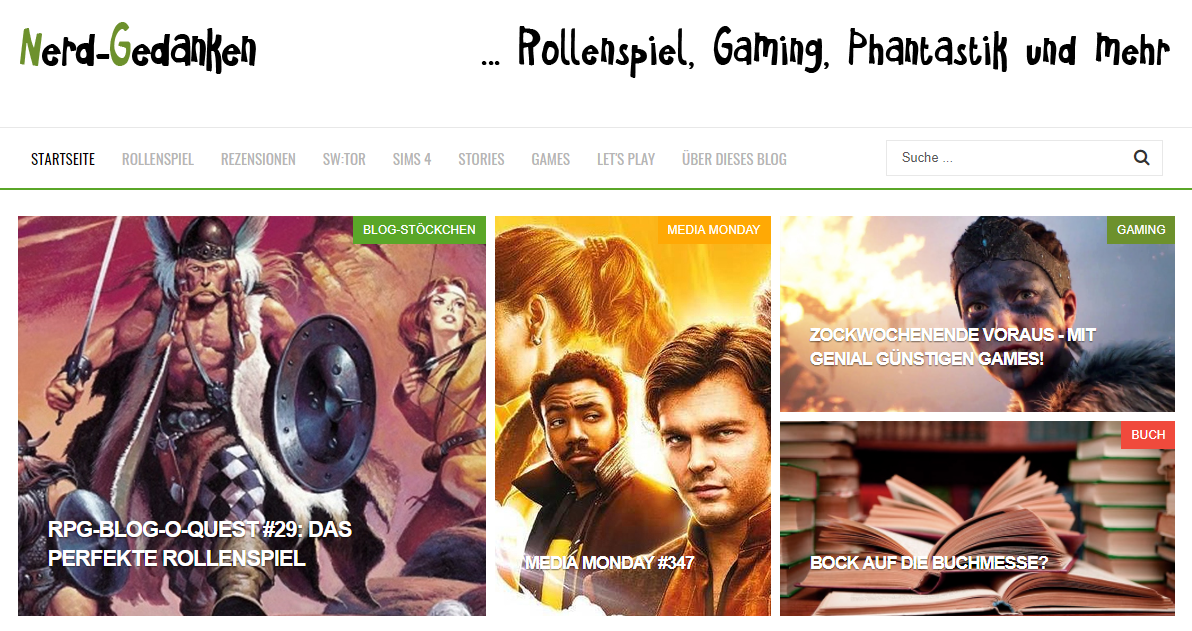Open the Media Monday #347 article
The width and height of the screenshot is (1192, 631).
(609, 563)
